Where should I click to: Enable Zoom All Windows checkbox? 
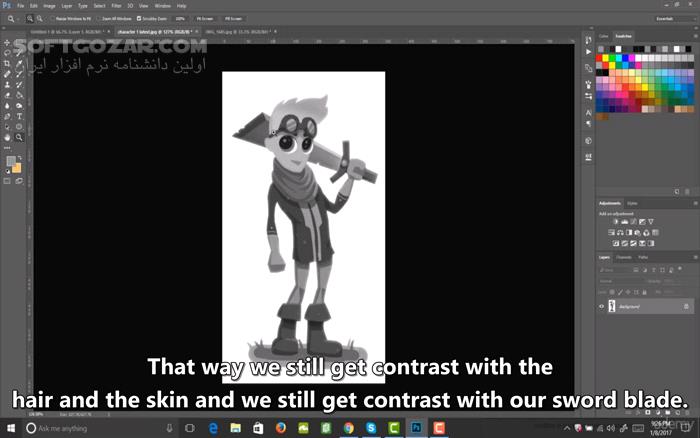pos(99,19)
